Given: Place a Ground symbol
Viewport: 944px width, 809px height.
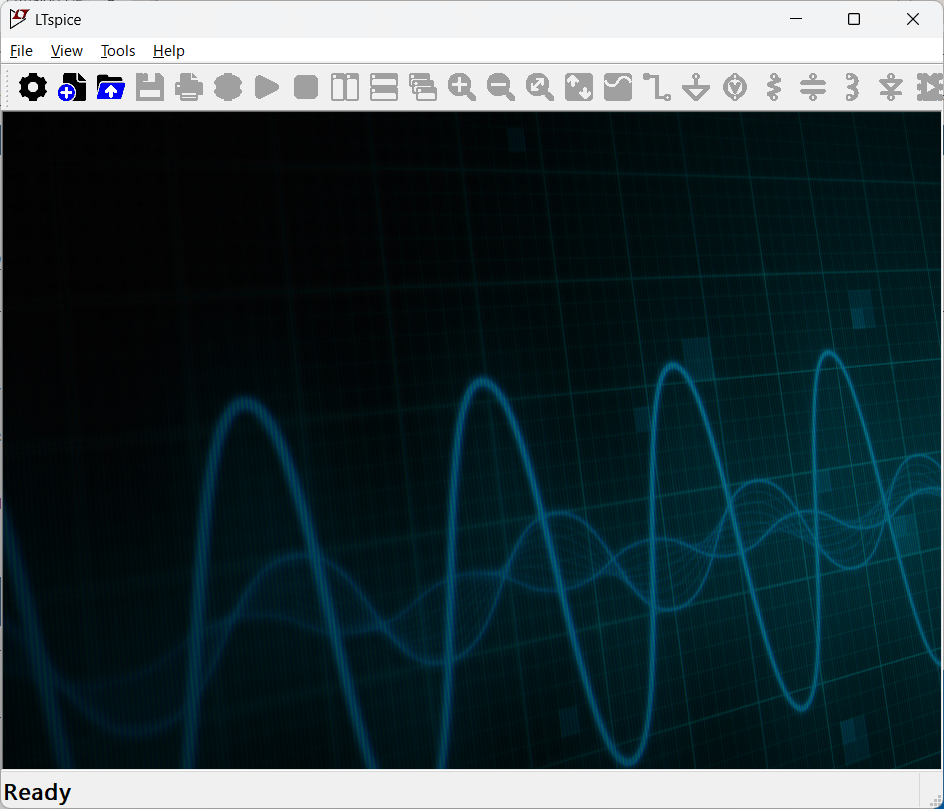Looking at the screenshot, I should click(696, 88).
